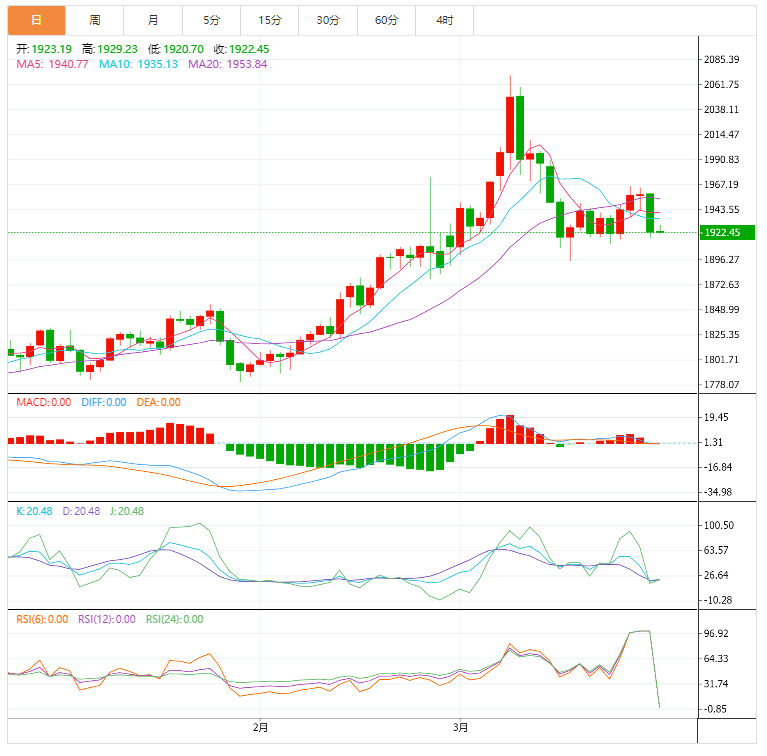Click the 96.92 RSI axis label
This screenshot has width=767, height=756.
(x=716, y=634)
